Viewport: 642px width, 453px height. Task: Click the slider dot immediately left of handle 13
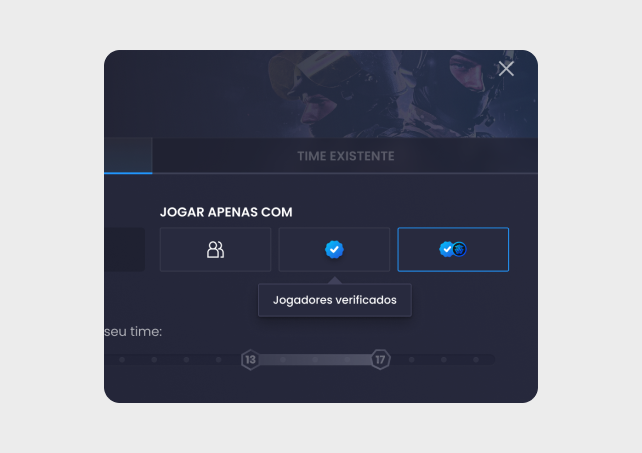(x=218, y=359)
